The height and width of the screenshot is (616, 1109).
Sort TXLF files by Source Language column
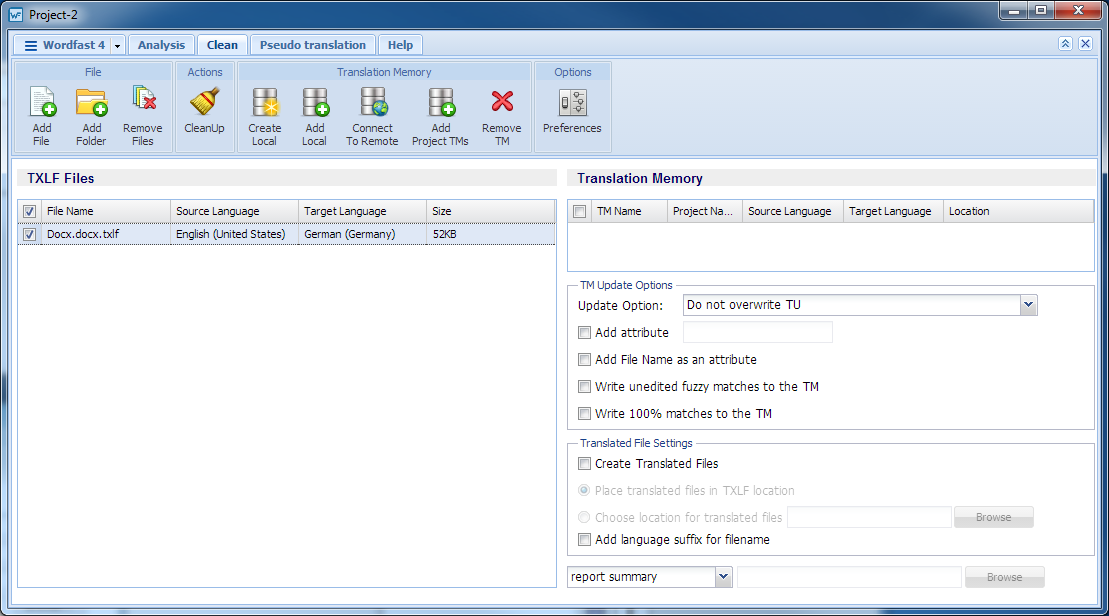(234, 211)
